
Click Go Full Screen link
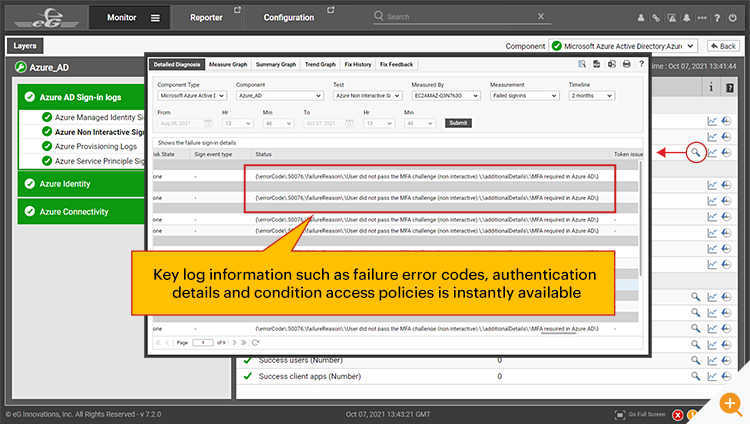click(x=647, y=414)
